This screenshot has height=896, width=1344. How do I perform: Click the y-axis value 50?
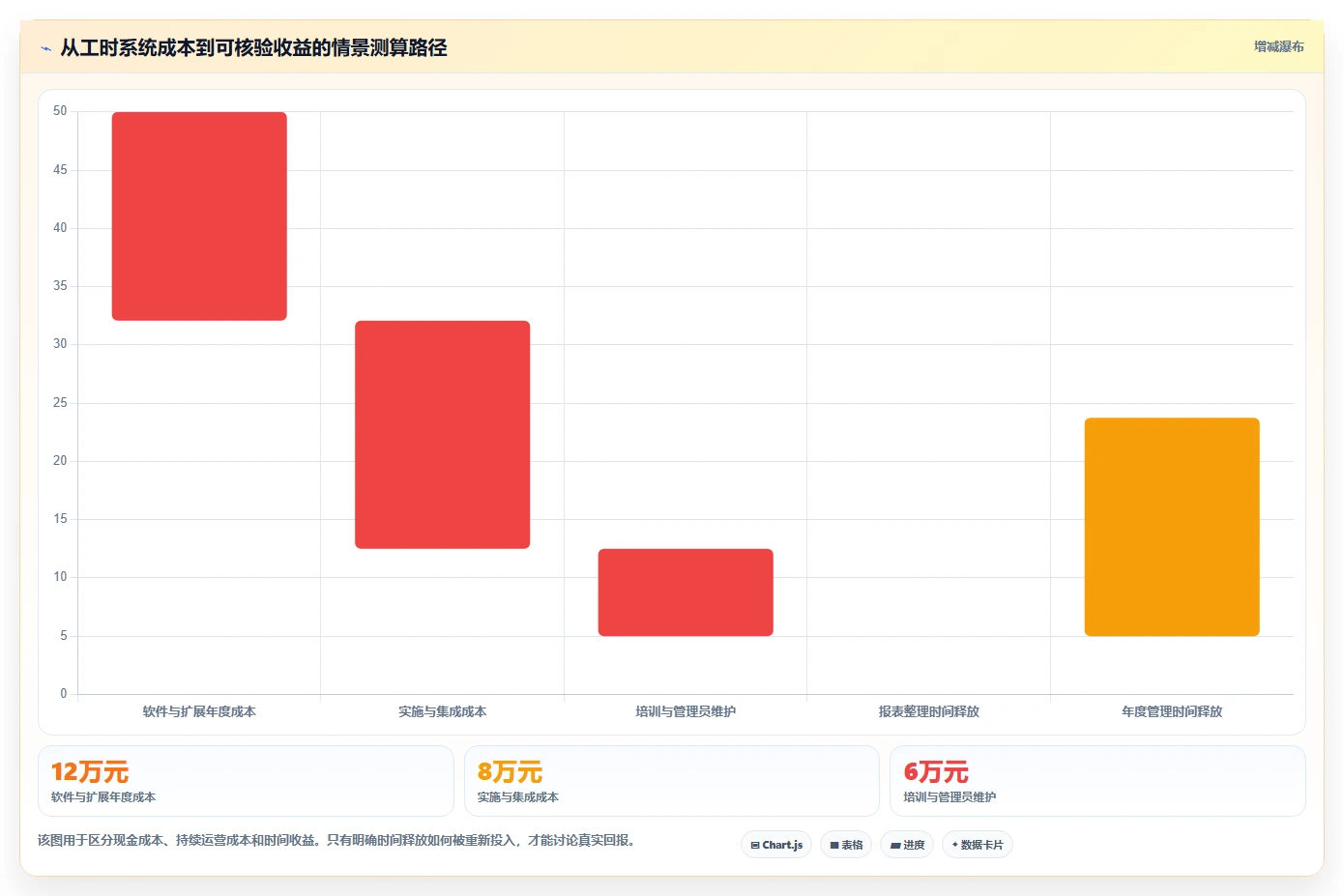pos(60,111)
